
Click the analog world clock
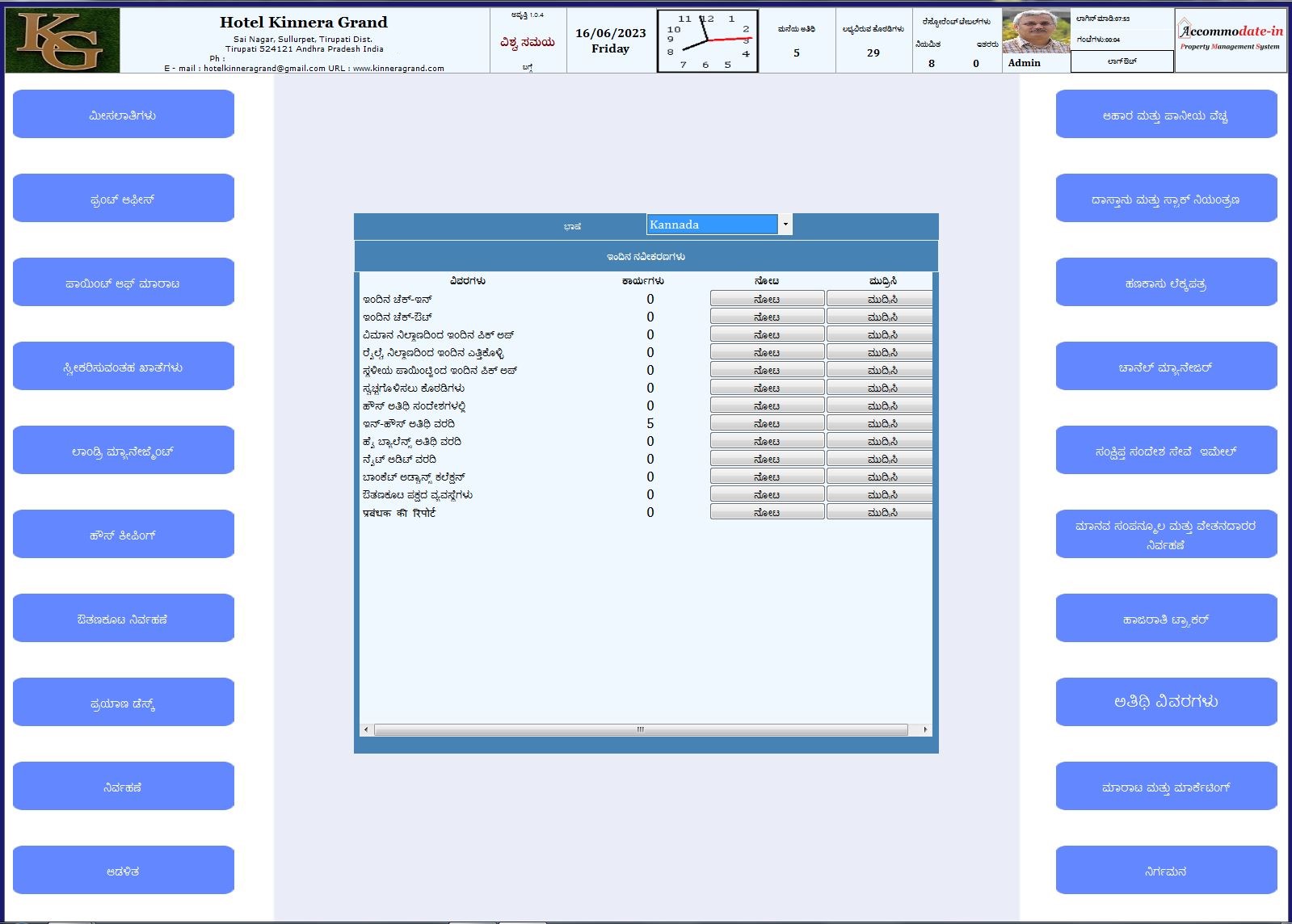click(x=708, y=41)
